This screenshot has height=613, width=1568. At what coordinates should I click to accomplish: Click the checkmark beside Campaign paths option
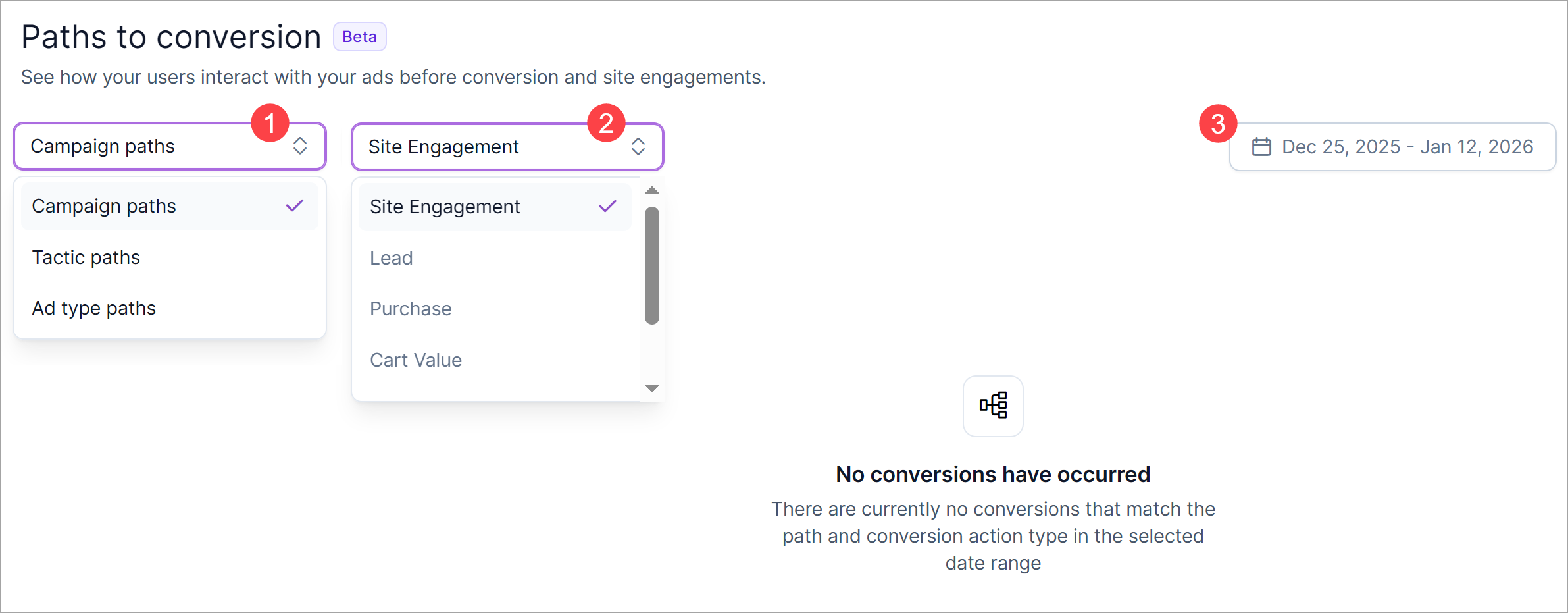[294, 206]
